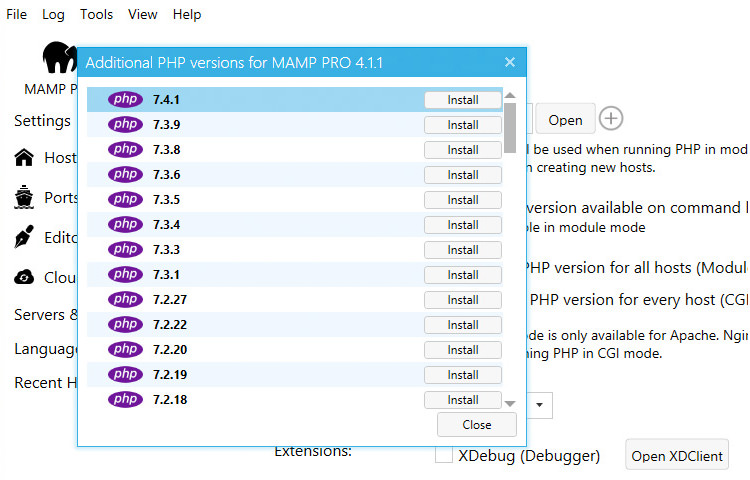This screenshot has height=480, width=750.
Task: Open the Help menu
Action: click(x=187, y=15)
